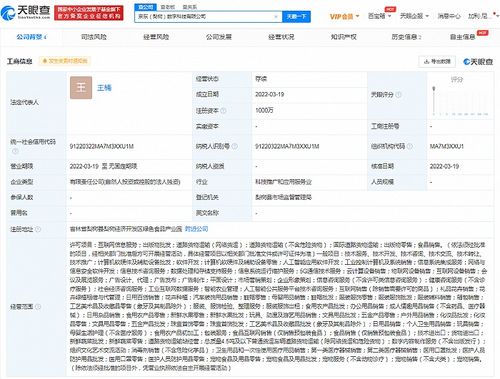Open info icon below 统一社会信用代码
The image size is (500, 379).
(15, 151)
